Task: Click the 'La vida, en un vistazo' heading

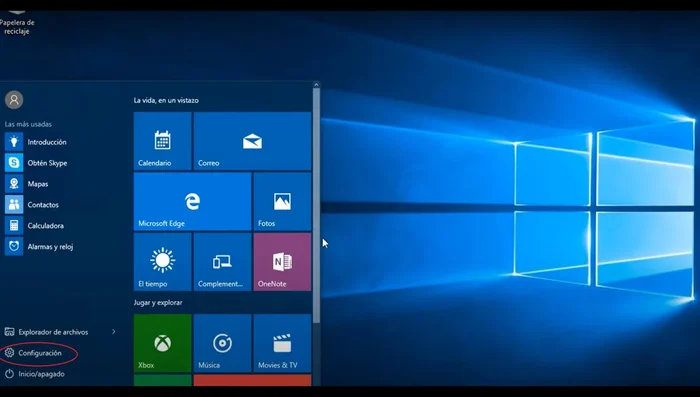Action: point(166,100)
